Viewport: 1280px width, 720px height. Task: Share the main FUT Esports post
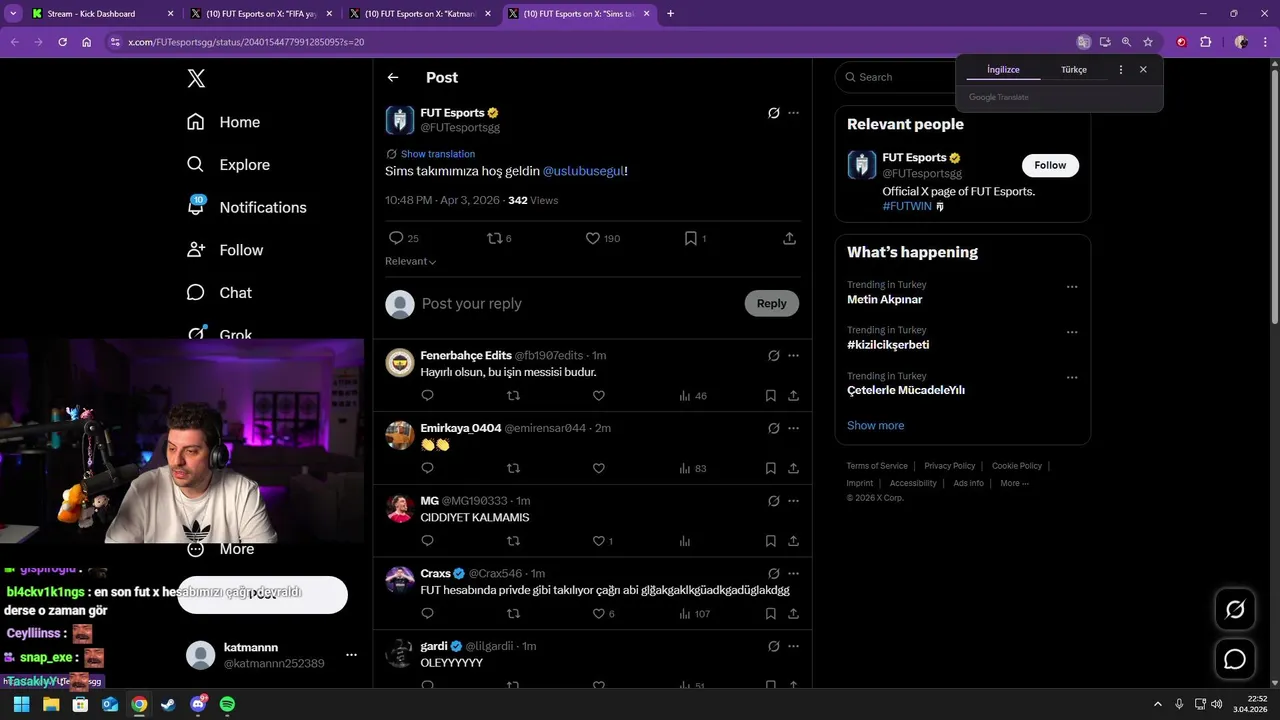[789, 238]
